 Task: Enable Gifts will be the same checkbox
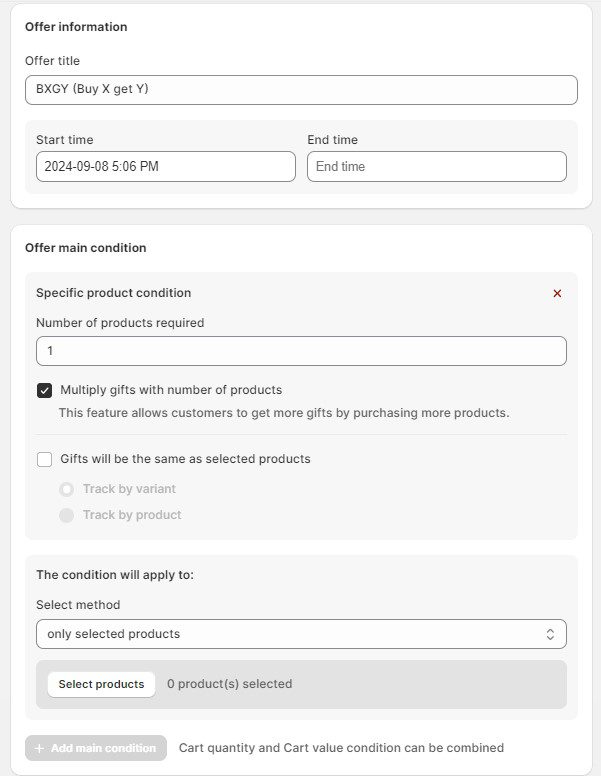click(x=45, y=460)
